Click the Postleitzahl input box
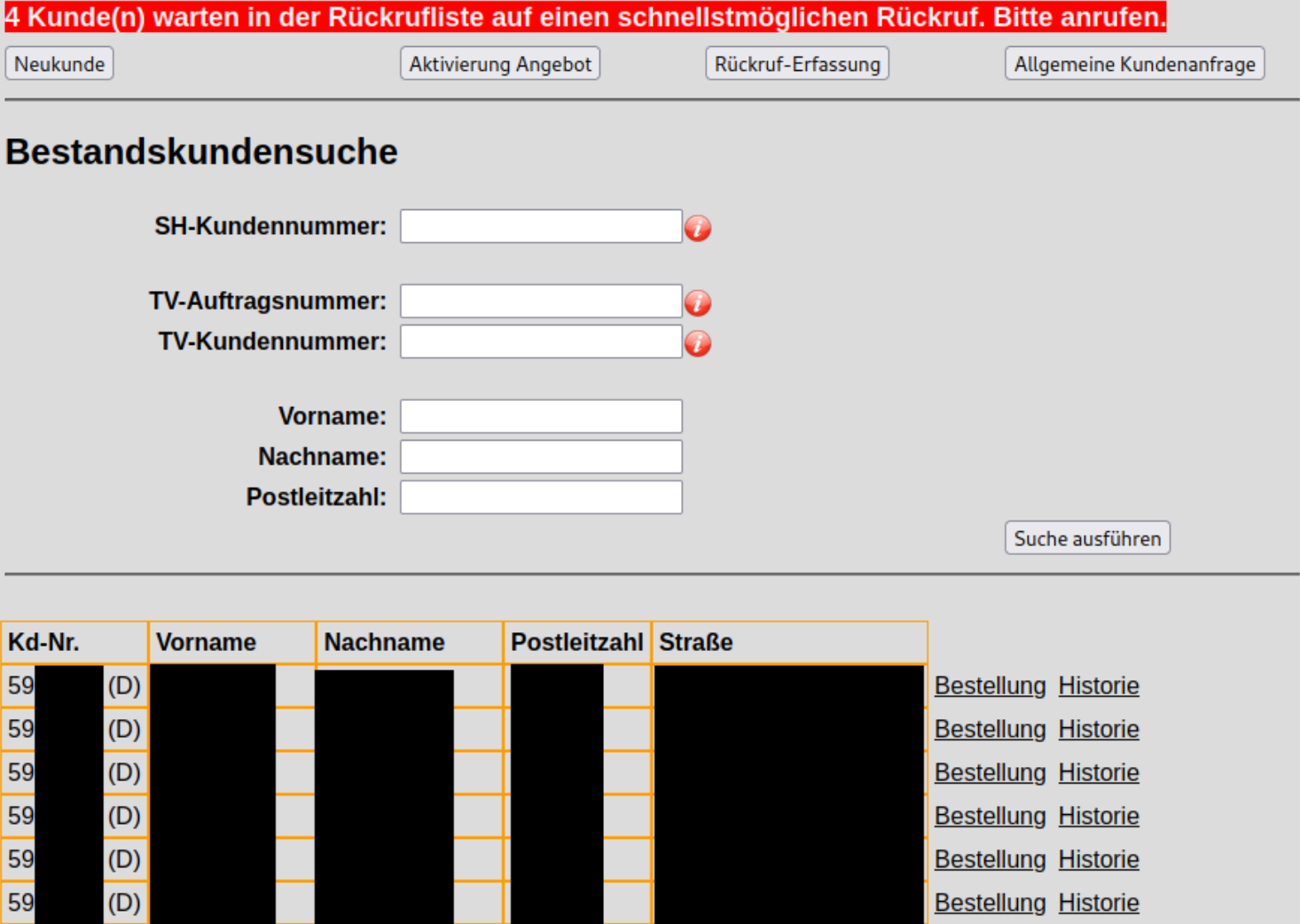1300x924 pixels. click(541, 497)
